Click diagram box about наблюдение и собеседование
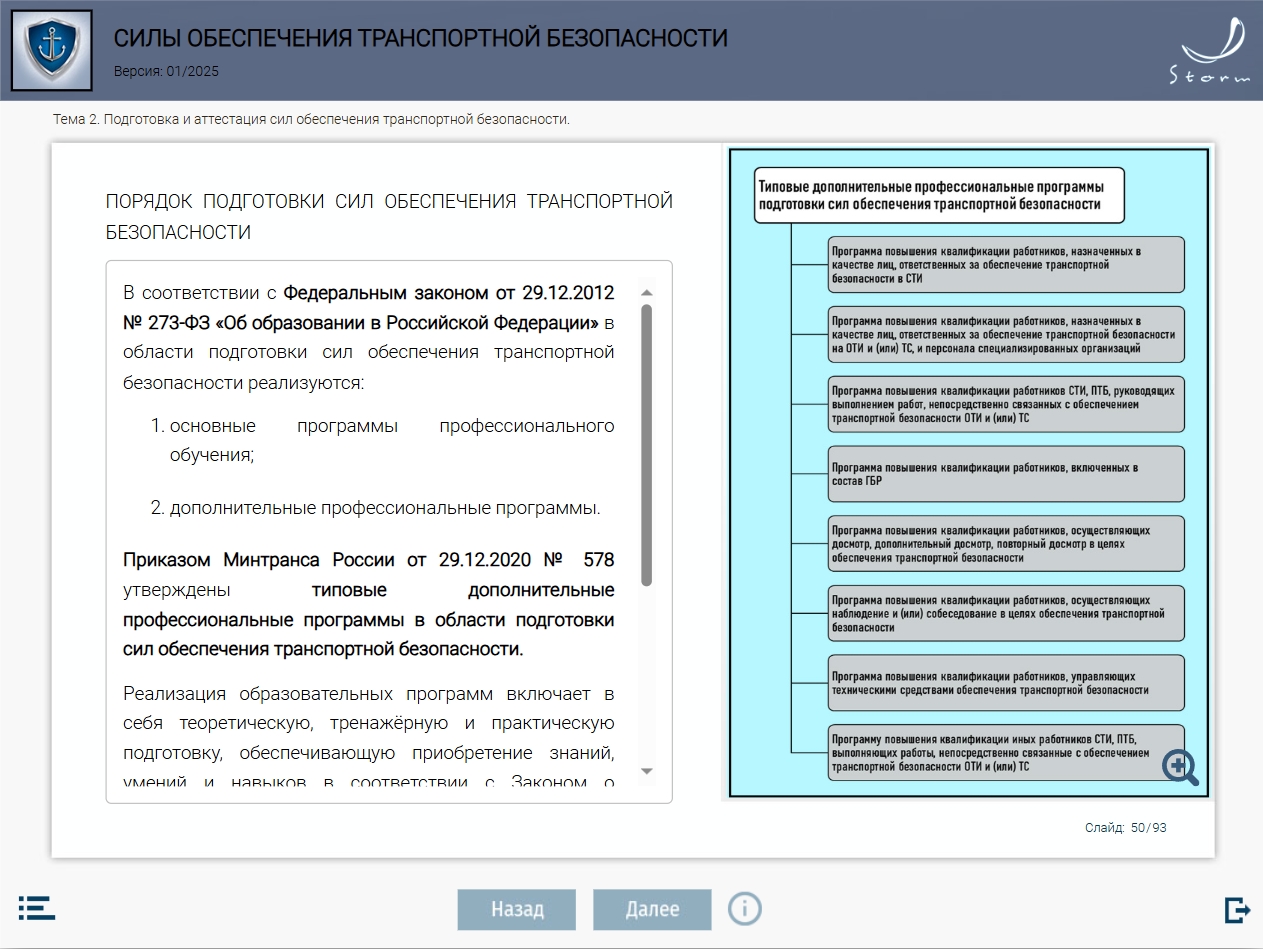Screen dimensions: 1263x949 pyautogui.click(x=1007, y=614)
